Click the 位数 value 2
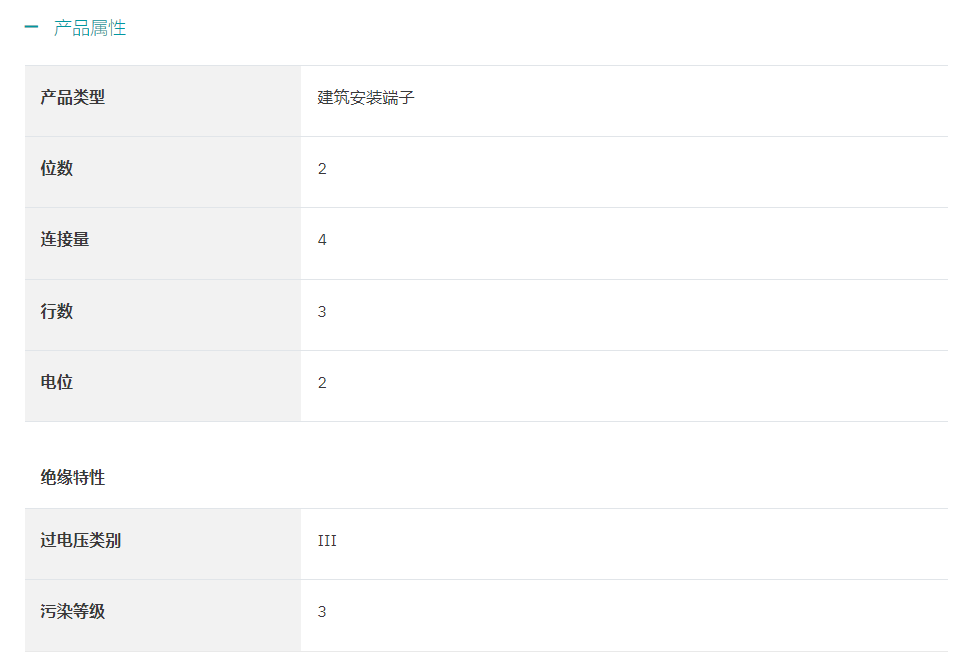The height and width of the screenshot is (666, 962). (x=322, y=169)
